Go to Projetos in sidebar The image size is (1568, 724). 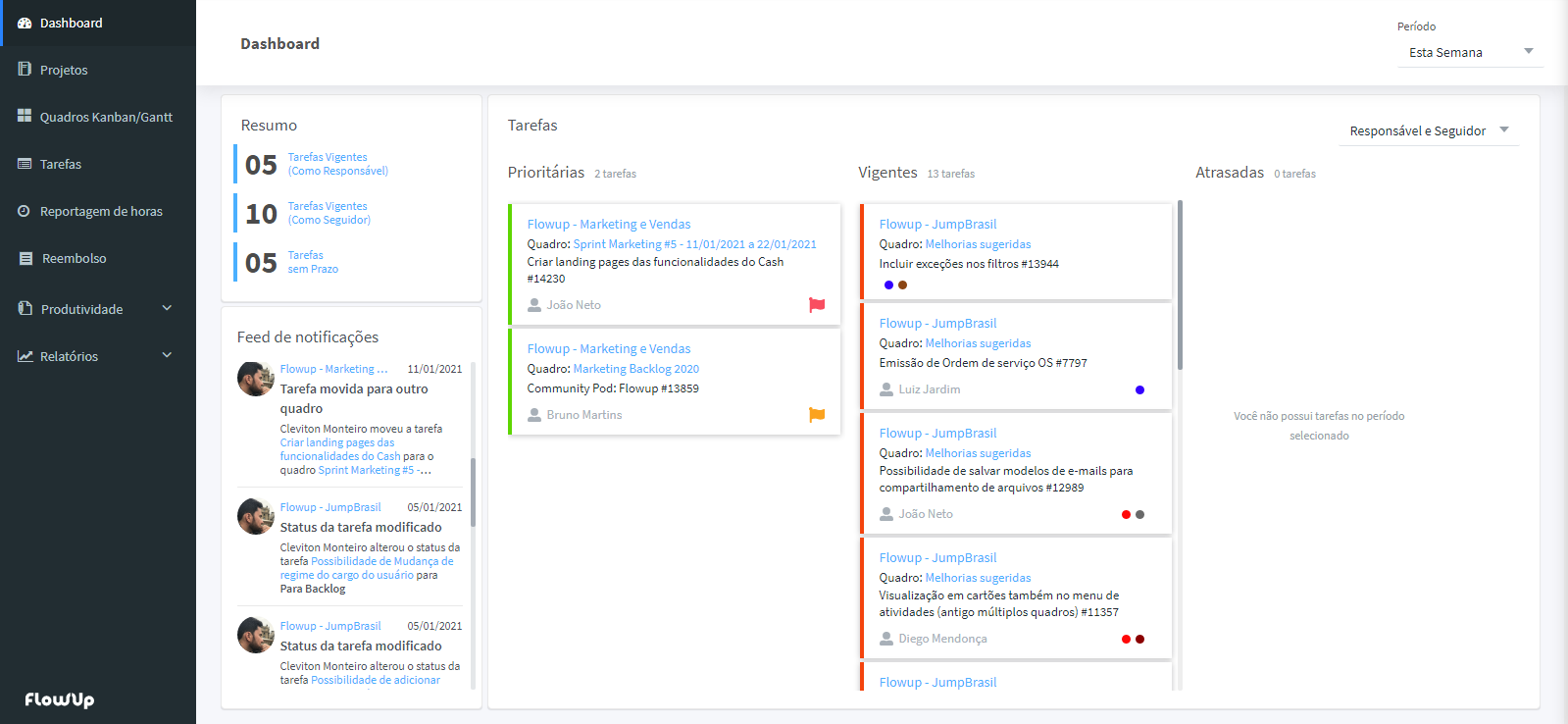(x=98, y=70)
